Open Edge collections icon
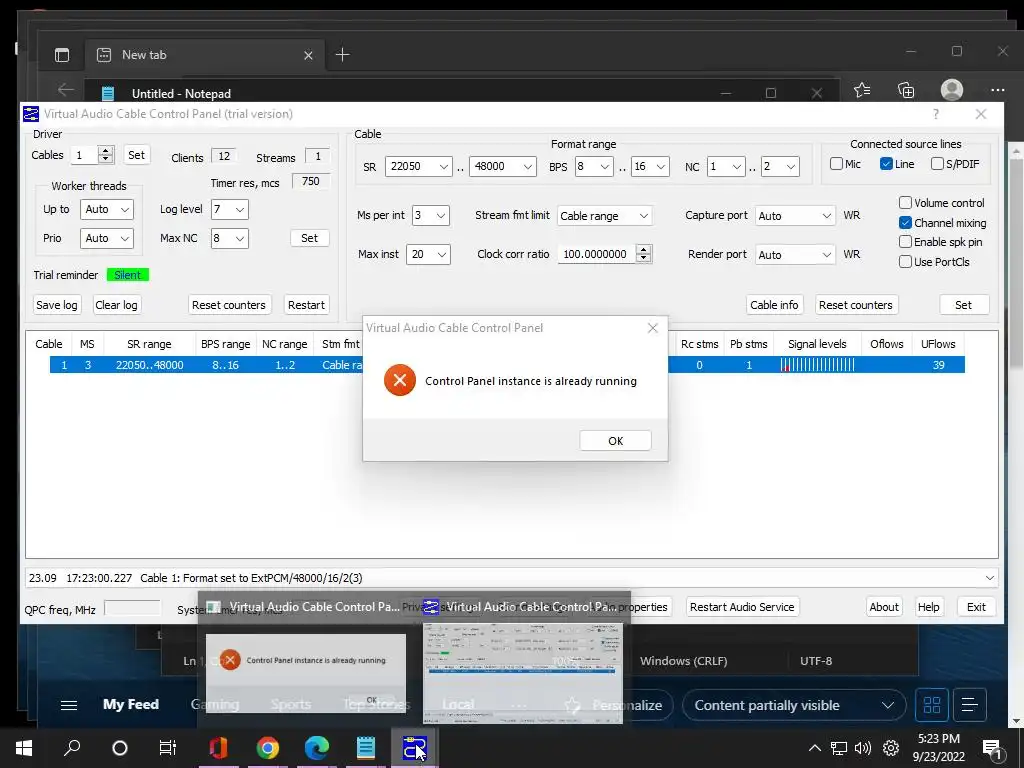This screenshot has width=1024, height=768. coord(906,89)
